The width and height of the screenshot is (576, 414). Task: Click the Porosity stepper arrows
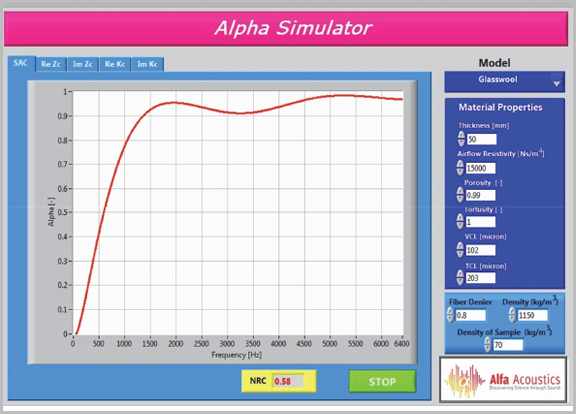pyautogui.click(x=460, y=195)
